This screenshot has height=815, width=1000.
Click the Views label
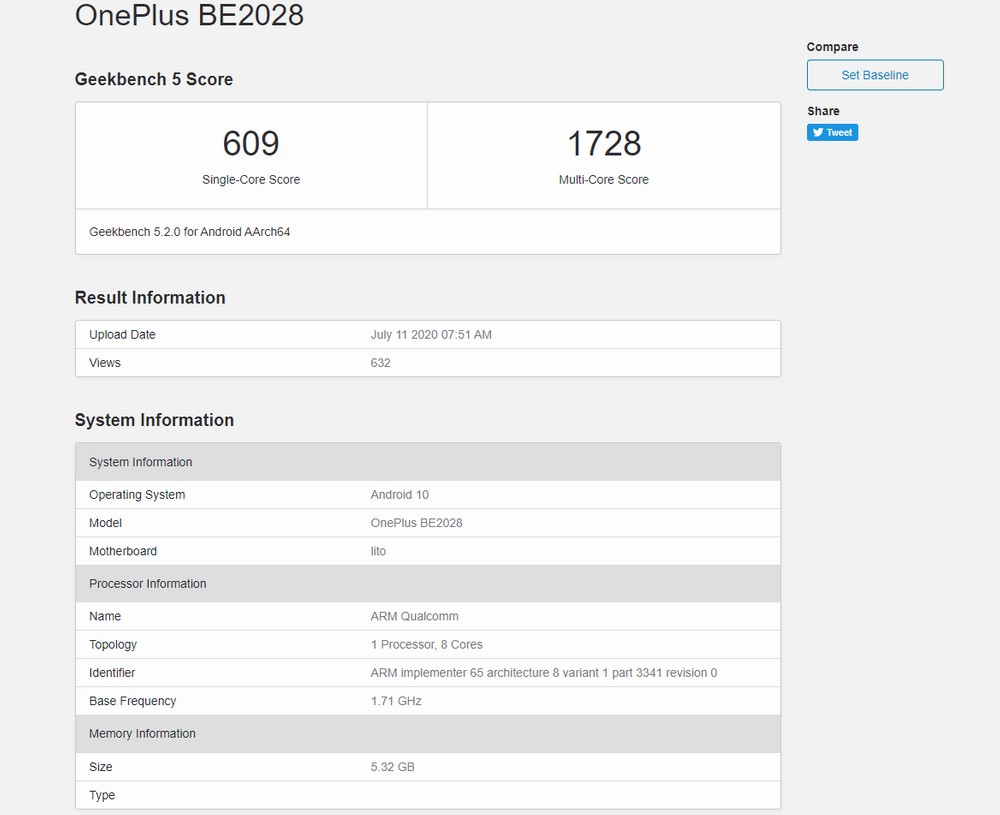point(105,363)
